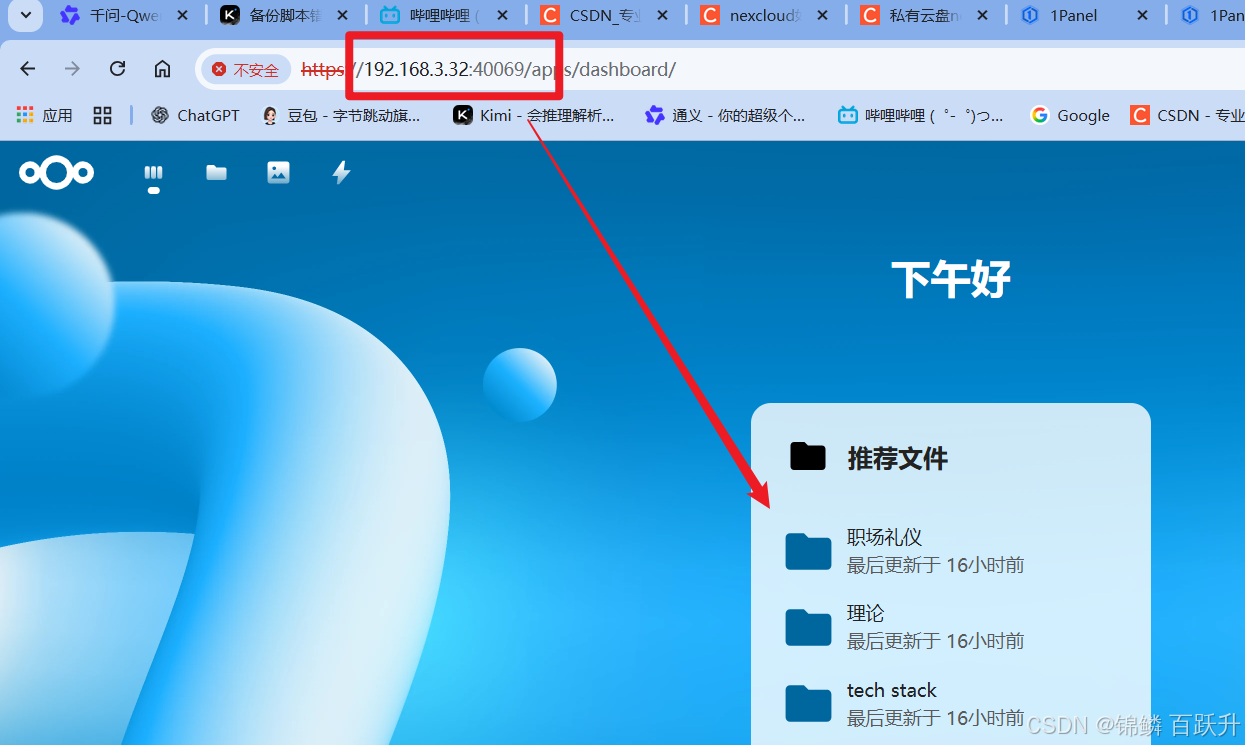The width and height of the screenshot is (1245, 745).
Task: Open the Dashboard app icon
Action: pyautogui.click(x=153, y=174)
